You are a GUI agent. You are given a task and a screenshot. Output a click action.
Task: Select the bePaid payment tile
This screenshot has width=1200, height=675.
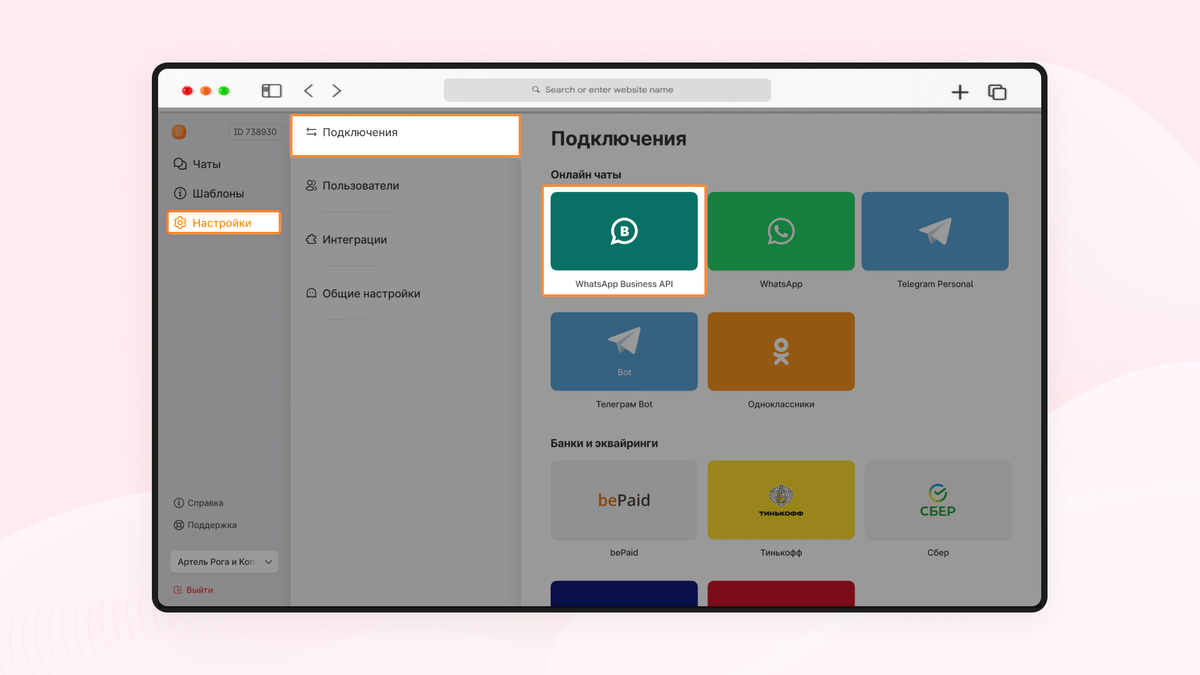pyautogui.click(x=623, y=499)
